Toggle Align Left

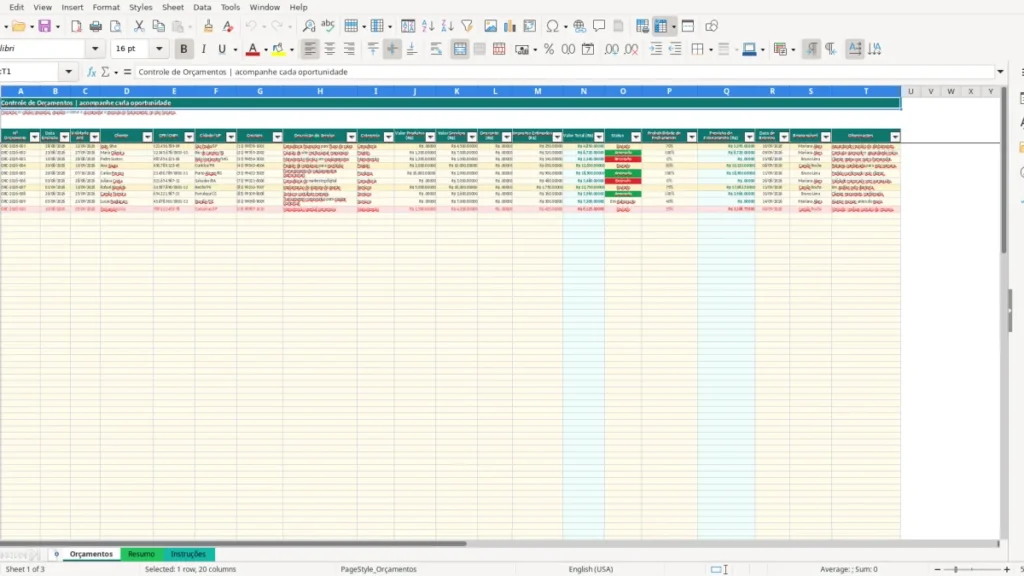coord(310,49)
